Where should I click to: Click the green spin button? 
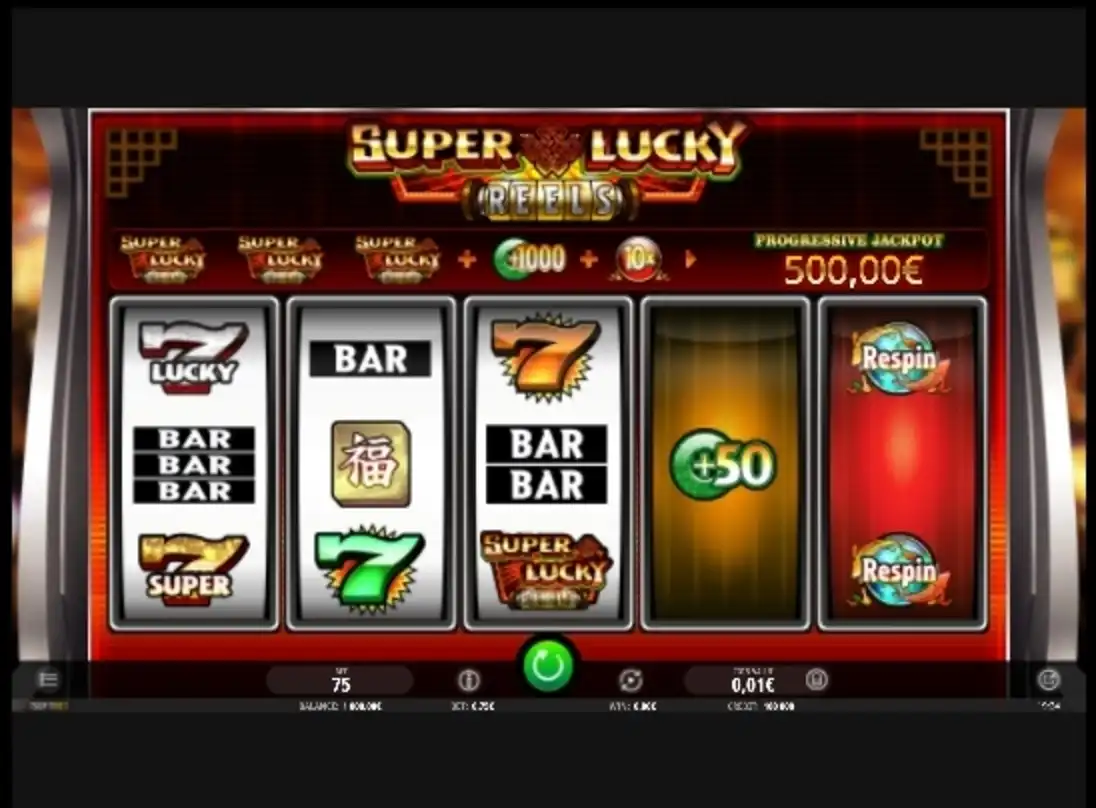[548, 665]
